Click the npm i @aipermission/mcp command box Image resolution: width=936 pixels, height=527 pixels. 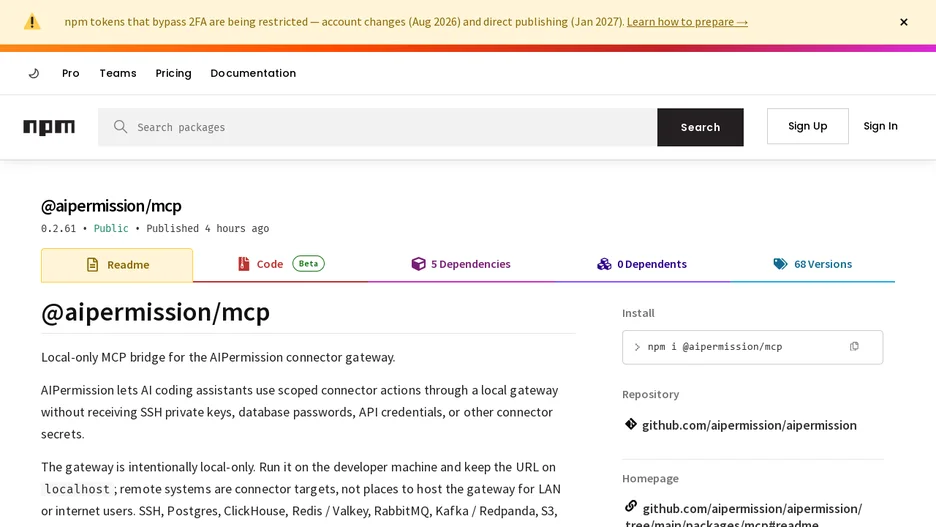pos(752,347)
